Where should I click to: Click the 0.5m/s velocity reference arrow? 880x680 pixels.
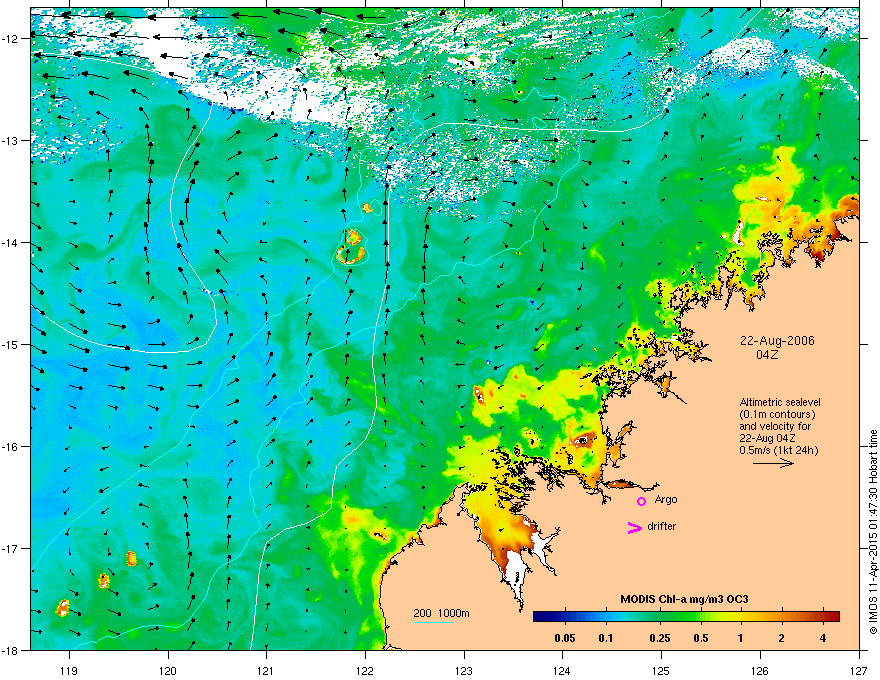click(x=773, y=463)
